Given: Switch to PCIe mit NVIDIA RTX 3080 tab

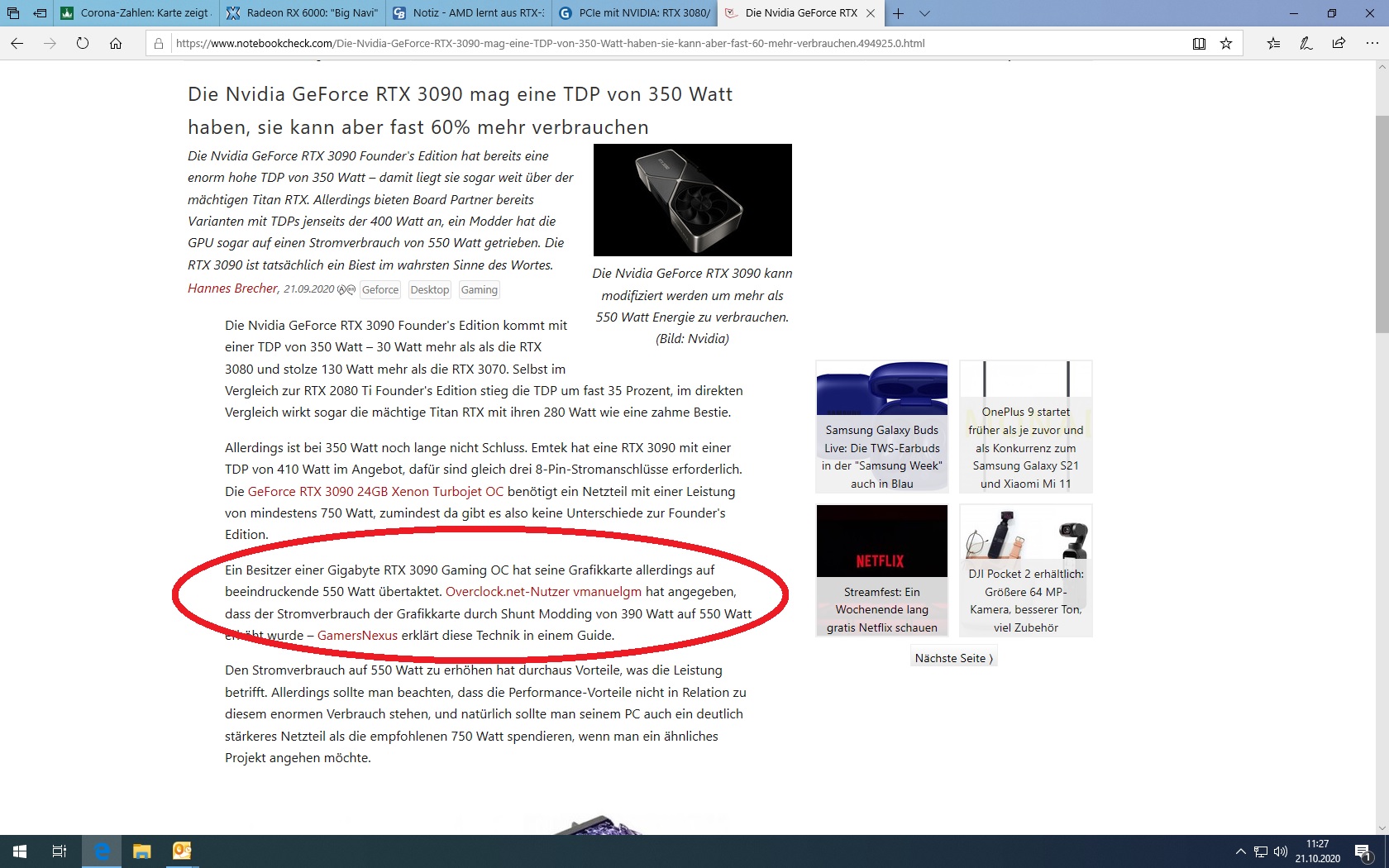Looking at the screenshot, I should (x=634, y=13).
